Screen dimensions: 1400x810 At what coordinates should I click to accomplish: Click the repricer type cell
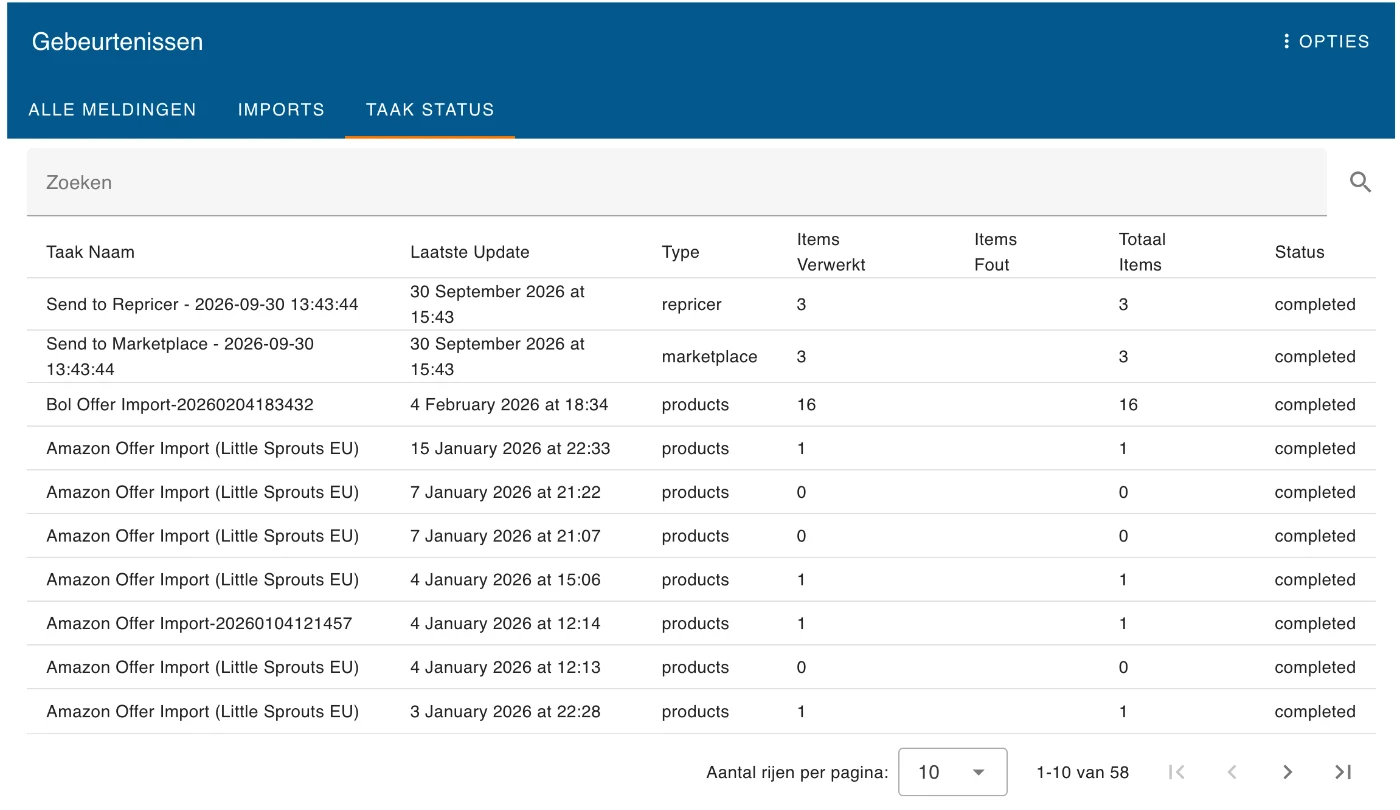[x=691, y=304]
